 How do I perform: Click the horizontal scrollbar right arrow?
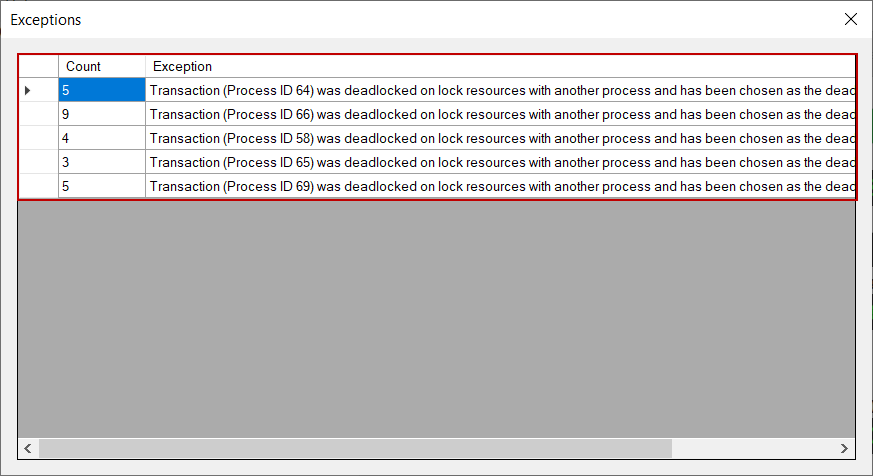pyautogui.click(x=845, y=448)
